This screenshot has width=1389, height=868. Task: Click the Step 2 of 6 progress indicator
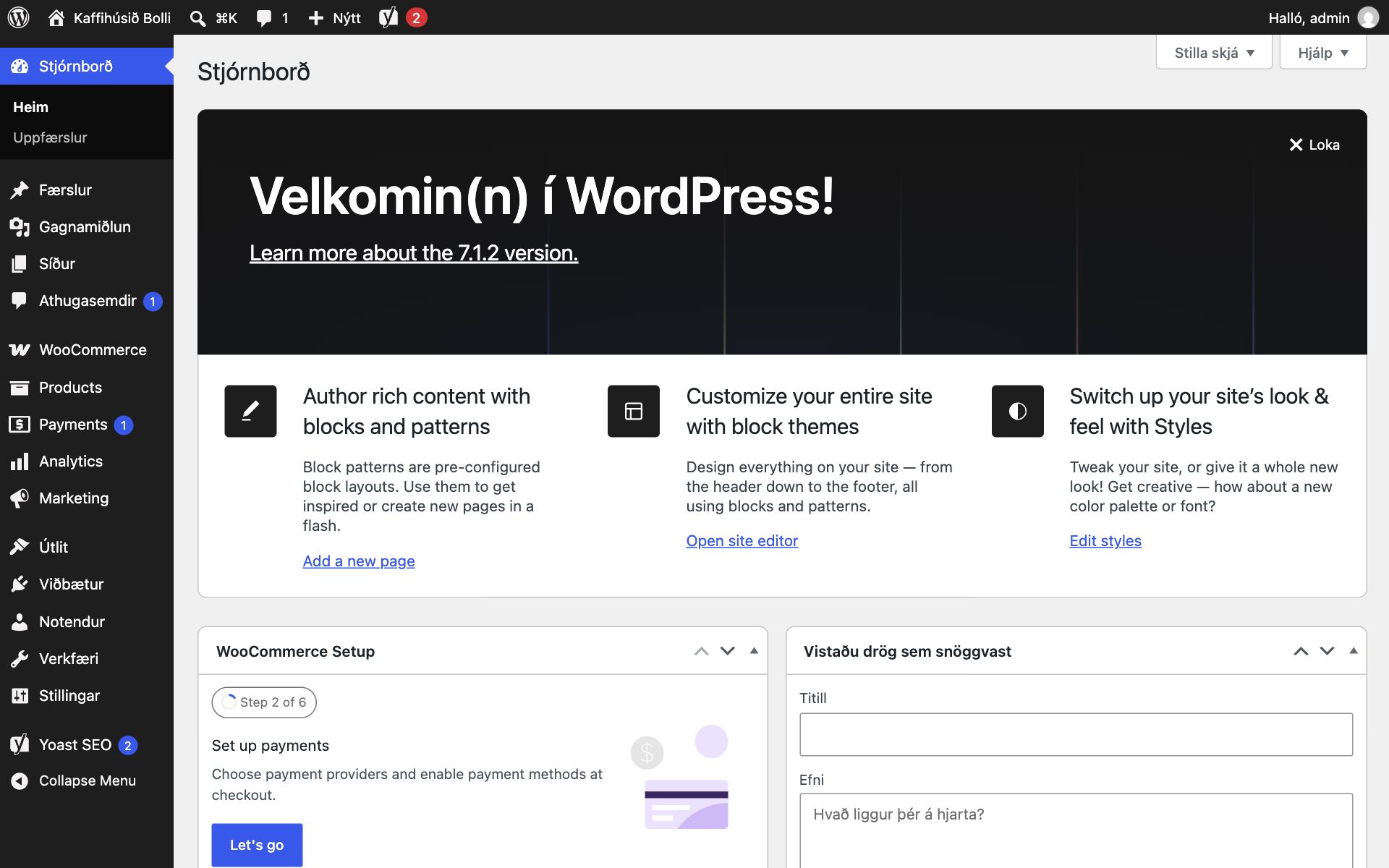click(x=264, y=702)
